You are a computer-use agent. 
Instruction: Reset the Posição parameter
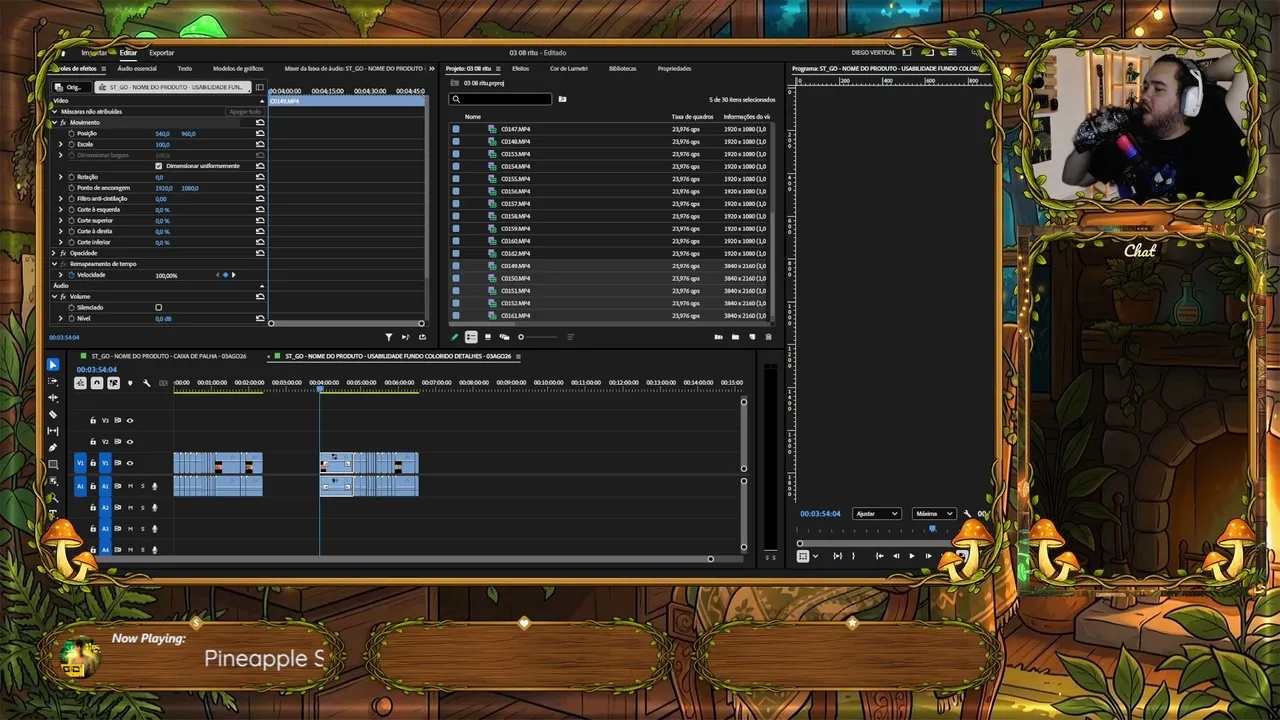tap(260, 133)
